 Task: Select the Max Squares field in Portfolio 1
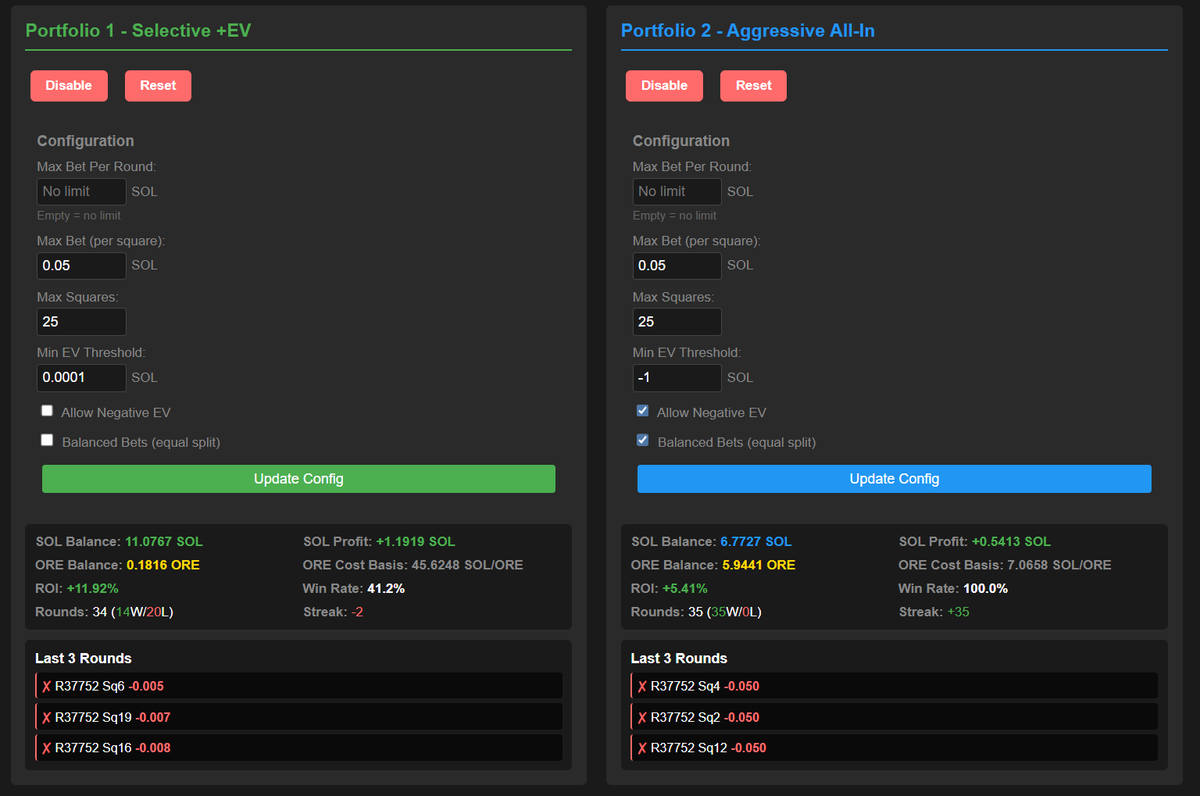pos(81,321)
